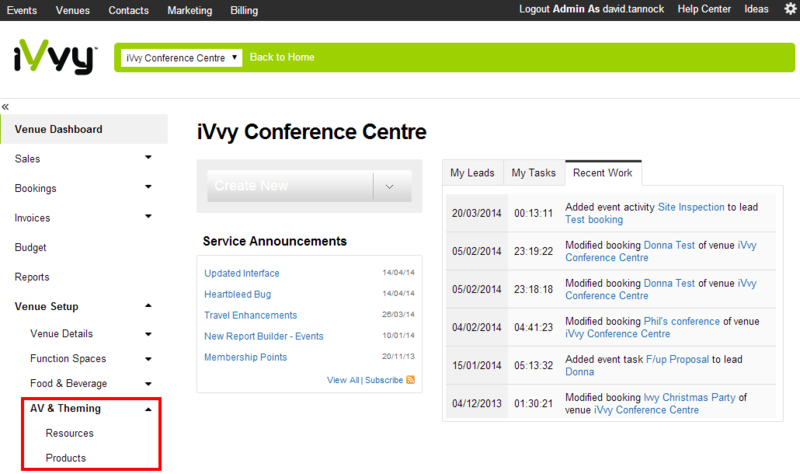The width and height of the screenshot is (800, 474).
Task: Switch to the My Tasks tab
Action: tap(534, 173)
